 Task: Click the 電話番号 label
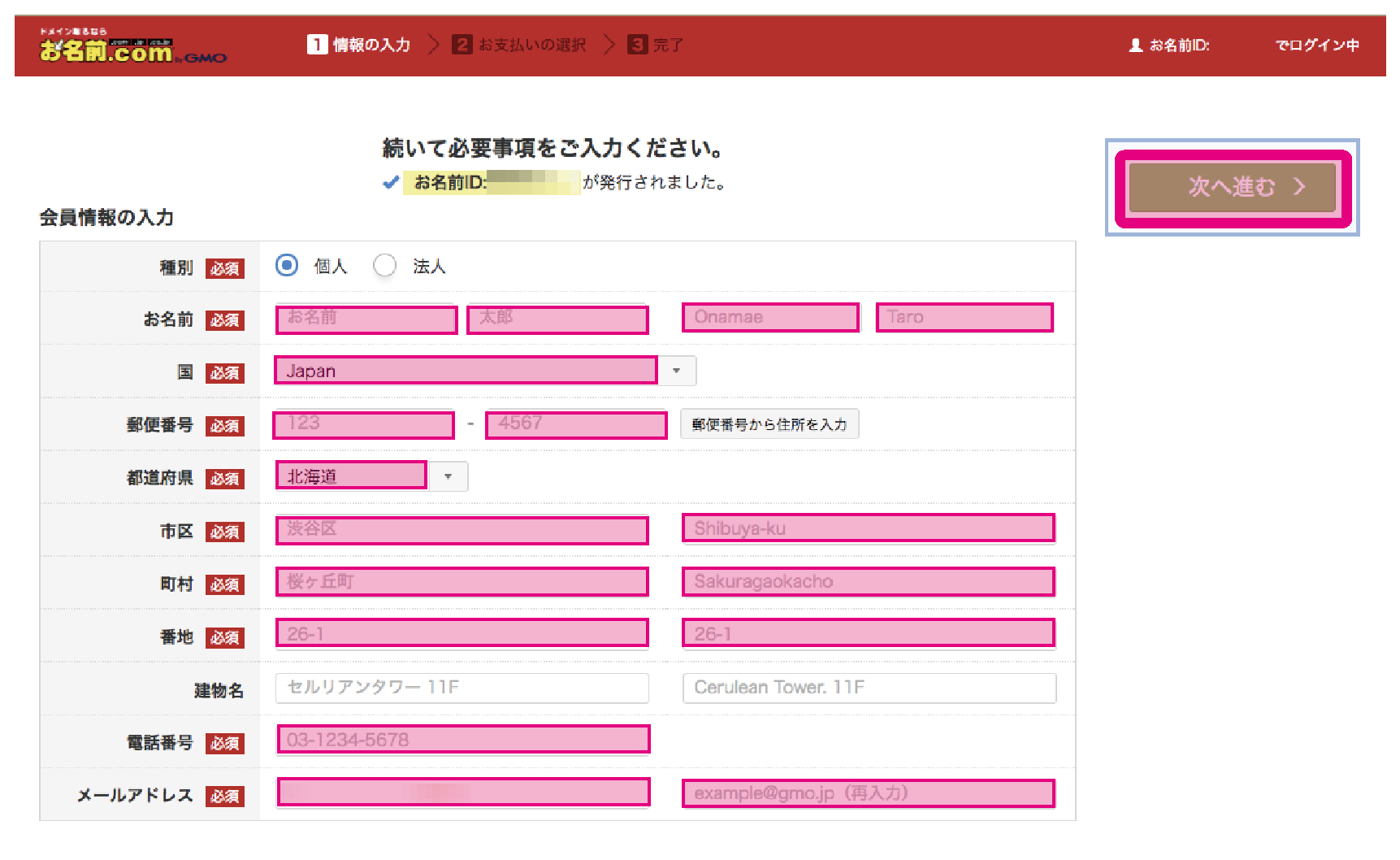point(160,743)
